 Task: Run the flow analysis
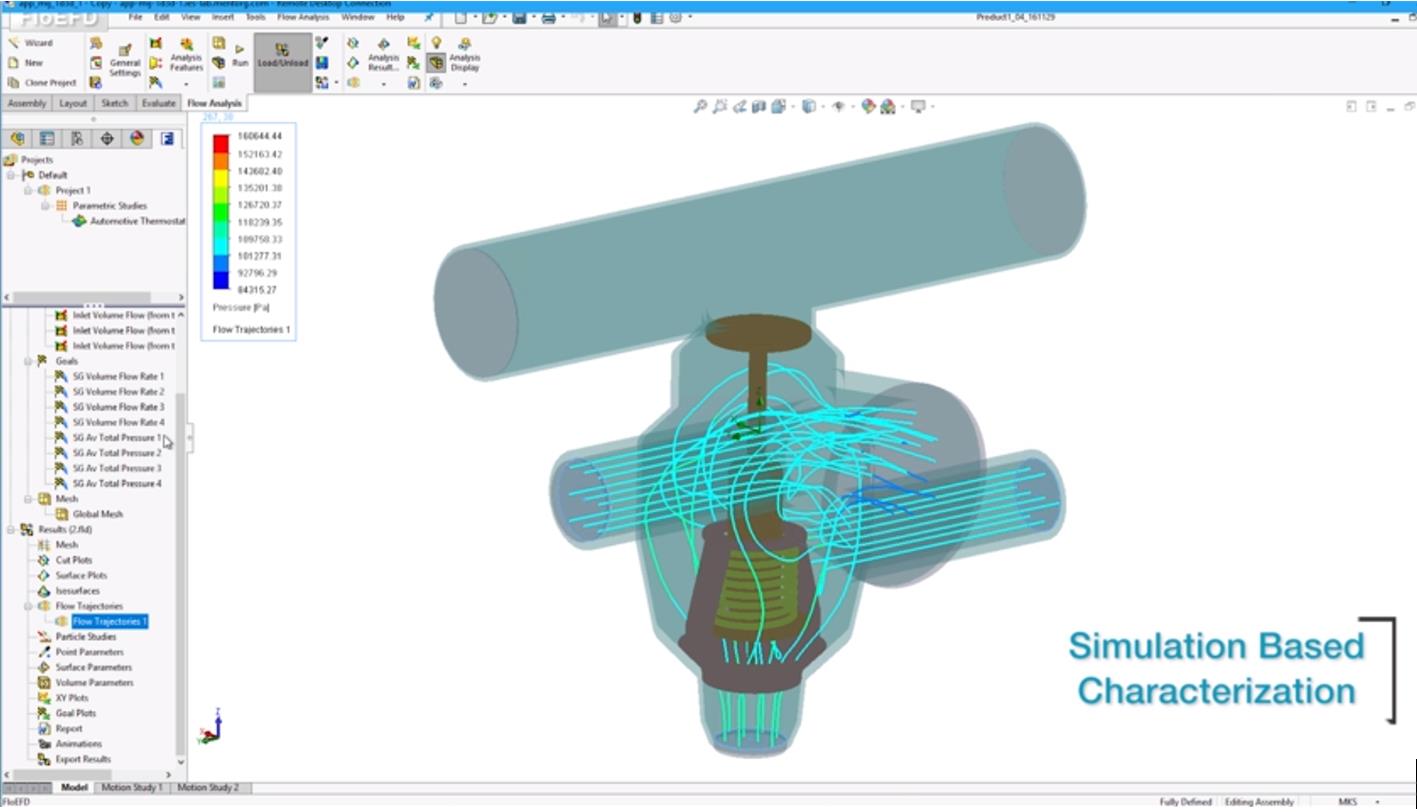pyautogui.click(x=240, y=55)
